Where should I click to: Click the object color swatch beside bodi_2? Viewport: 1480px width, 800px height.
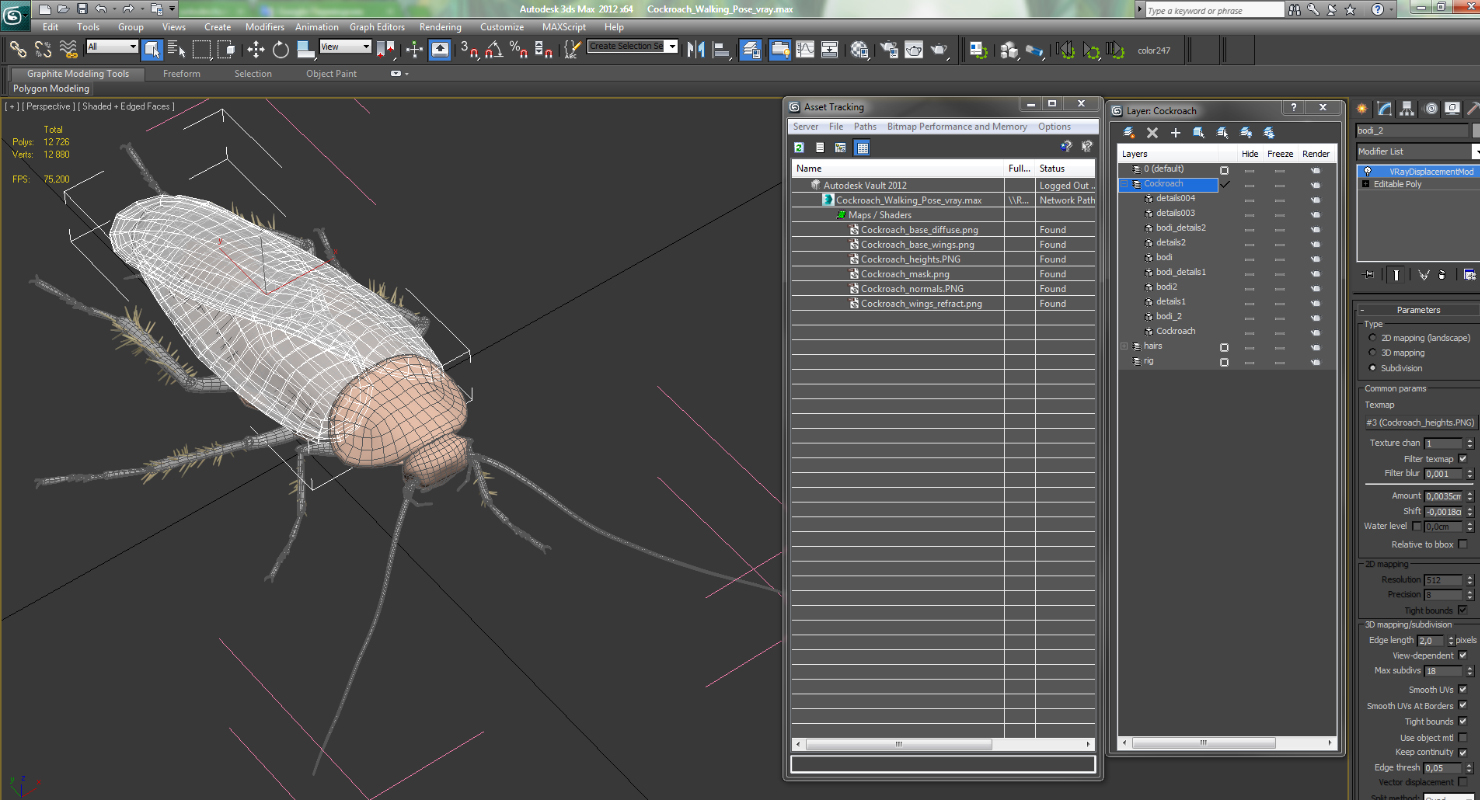[1476, 131]
